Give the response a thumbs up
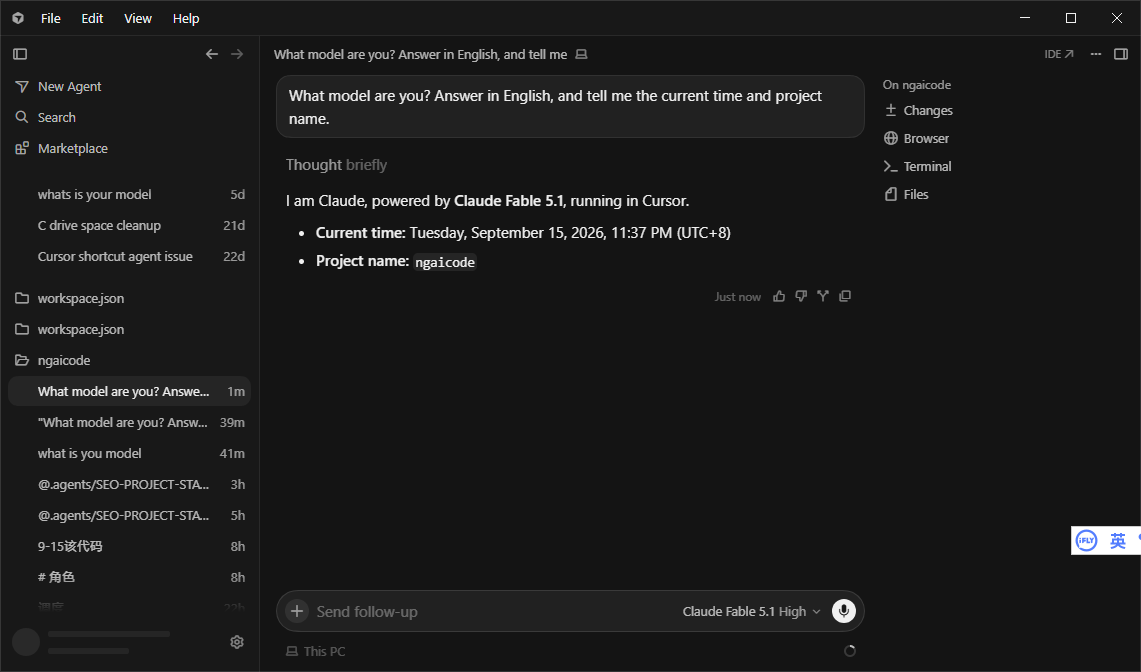The width and height of the screenshot is (1141, 672). pyautogui.click(x=779, y=296)
